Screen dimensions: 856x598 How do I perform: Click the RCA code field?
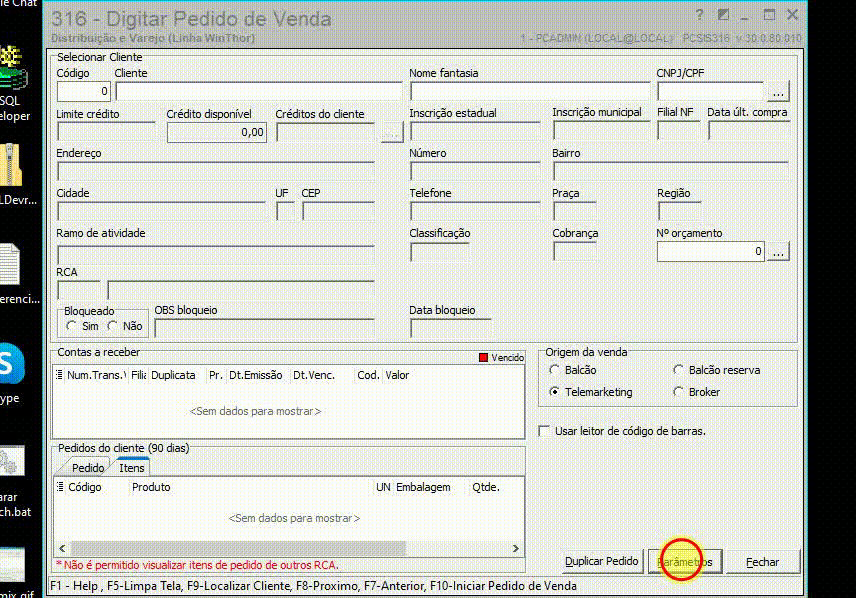79,290
